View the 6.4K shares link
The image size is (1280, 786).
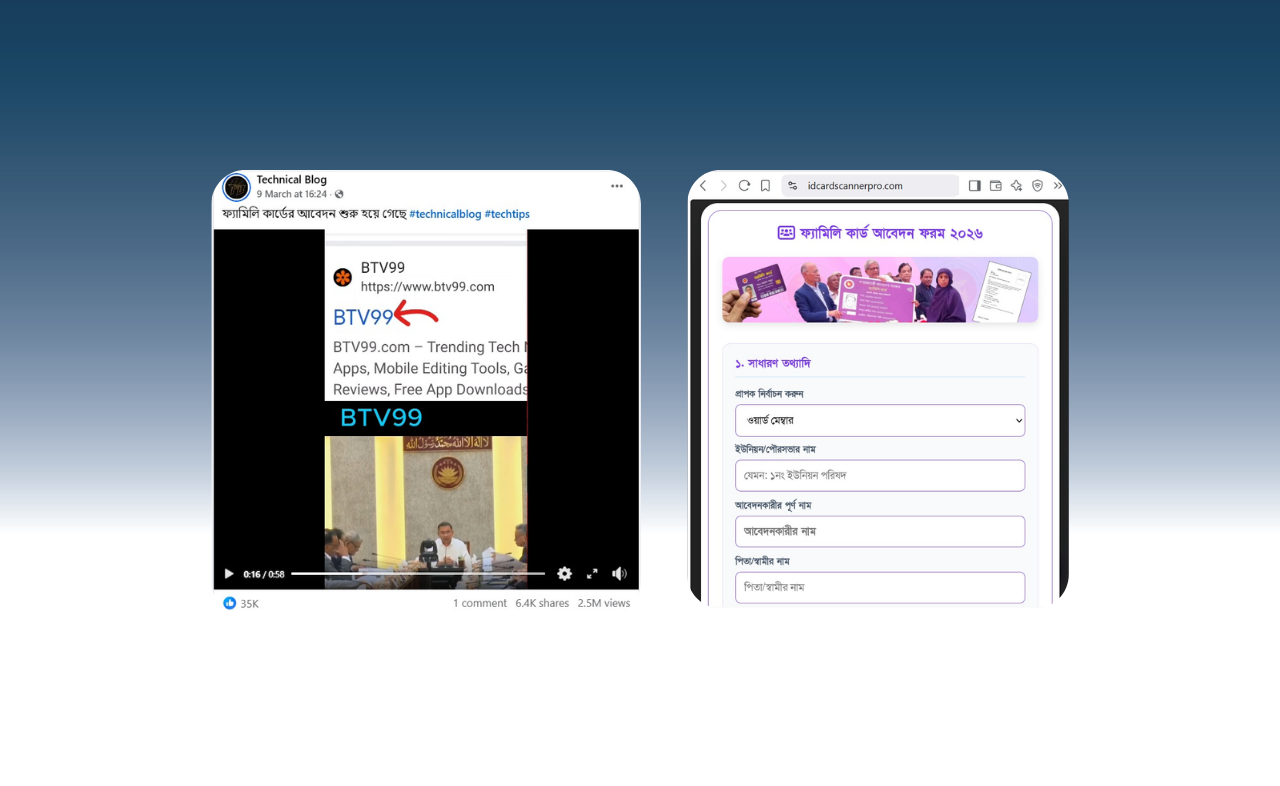click(542, 603)
